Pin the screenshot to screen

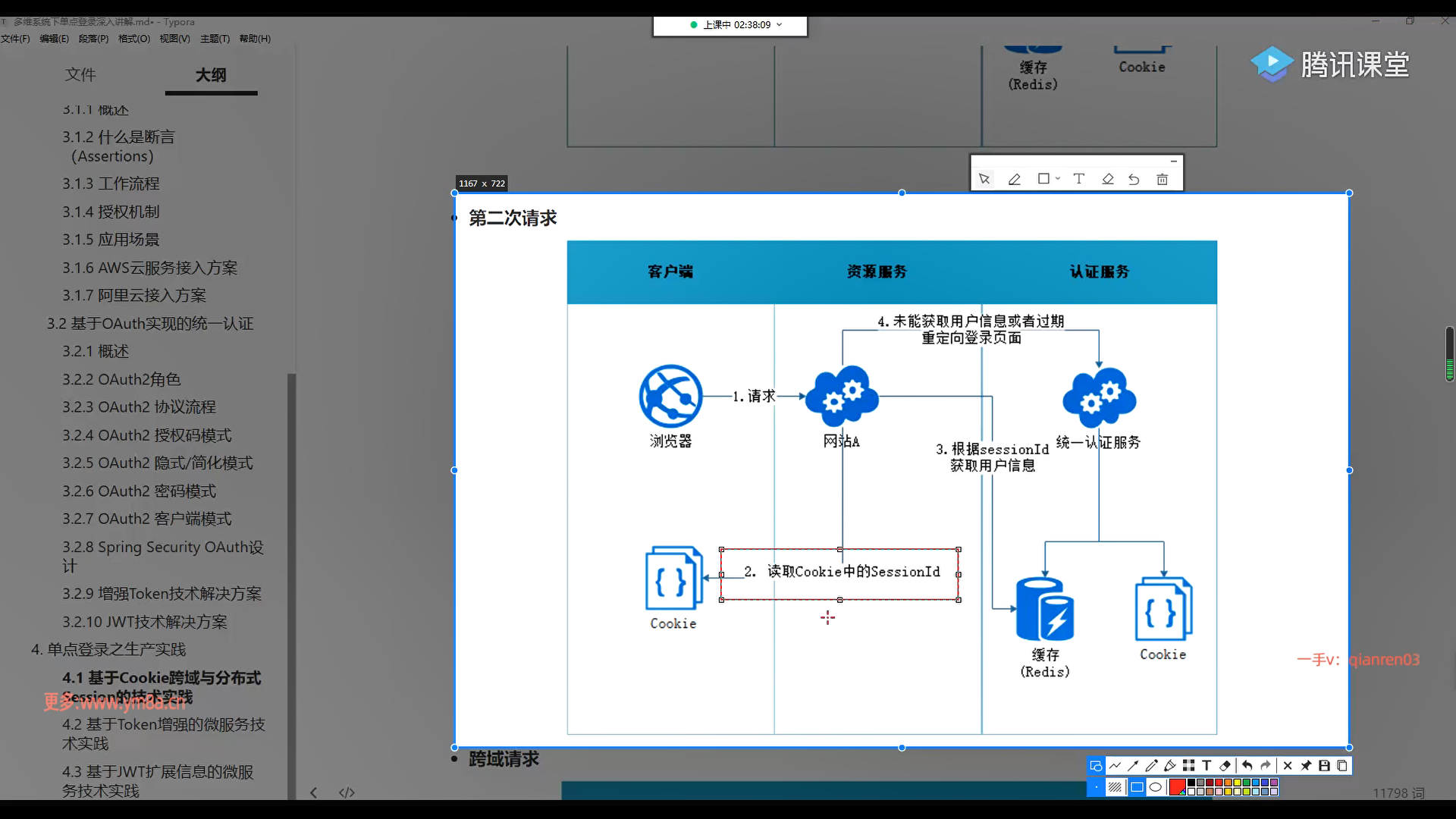coord(1306,766)
